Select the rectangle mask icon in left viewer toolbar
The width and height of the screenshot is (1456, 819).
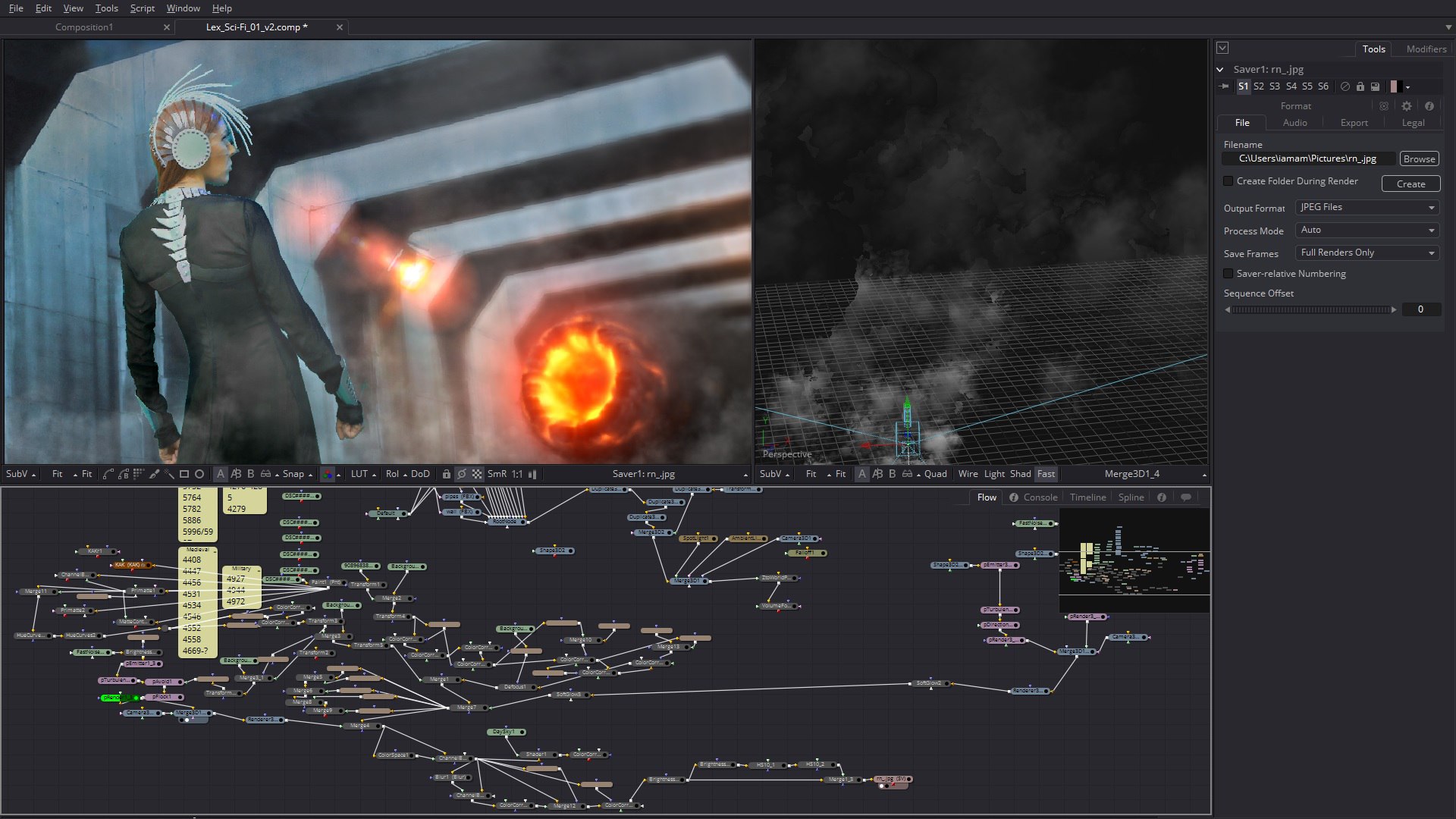(184, 474)
